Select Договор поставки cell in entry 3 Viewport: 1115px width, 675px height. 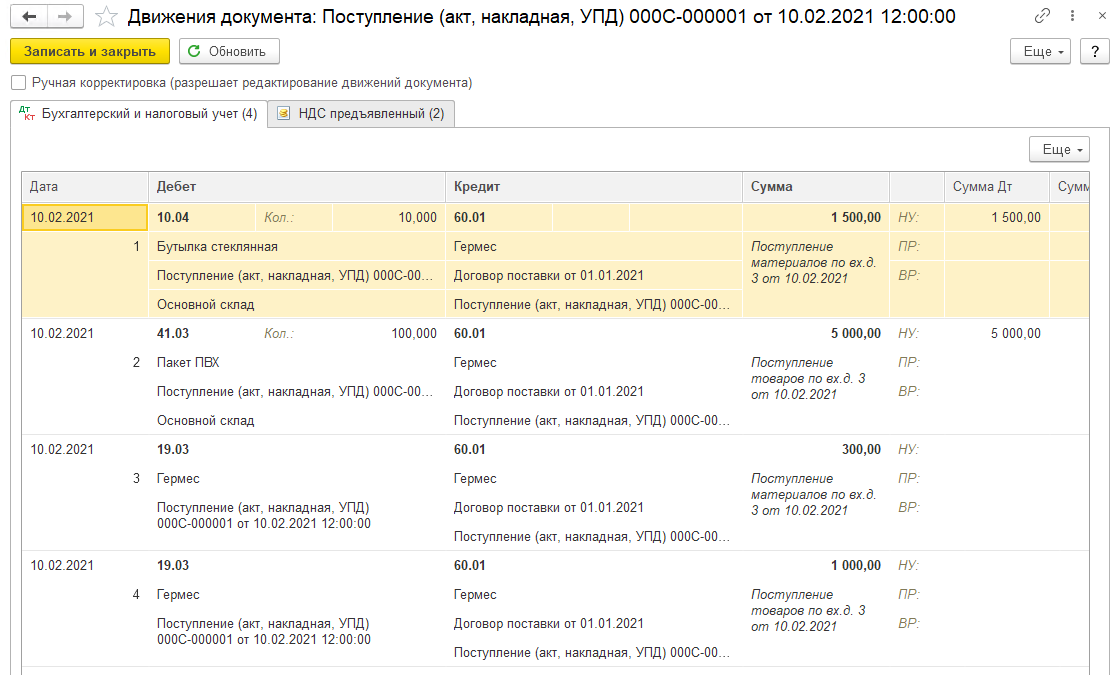tap(594, 508)
